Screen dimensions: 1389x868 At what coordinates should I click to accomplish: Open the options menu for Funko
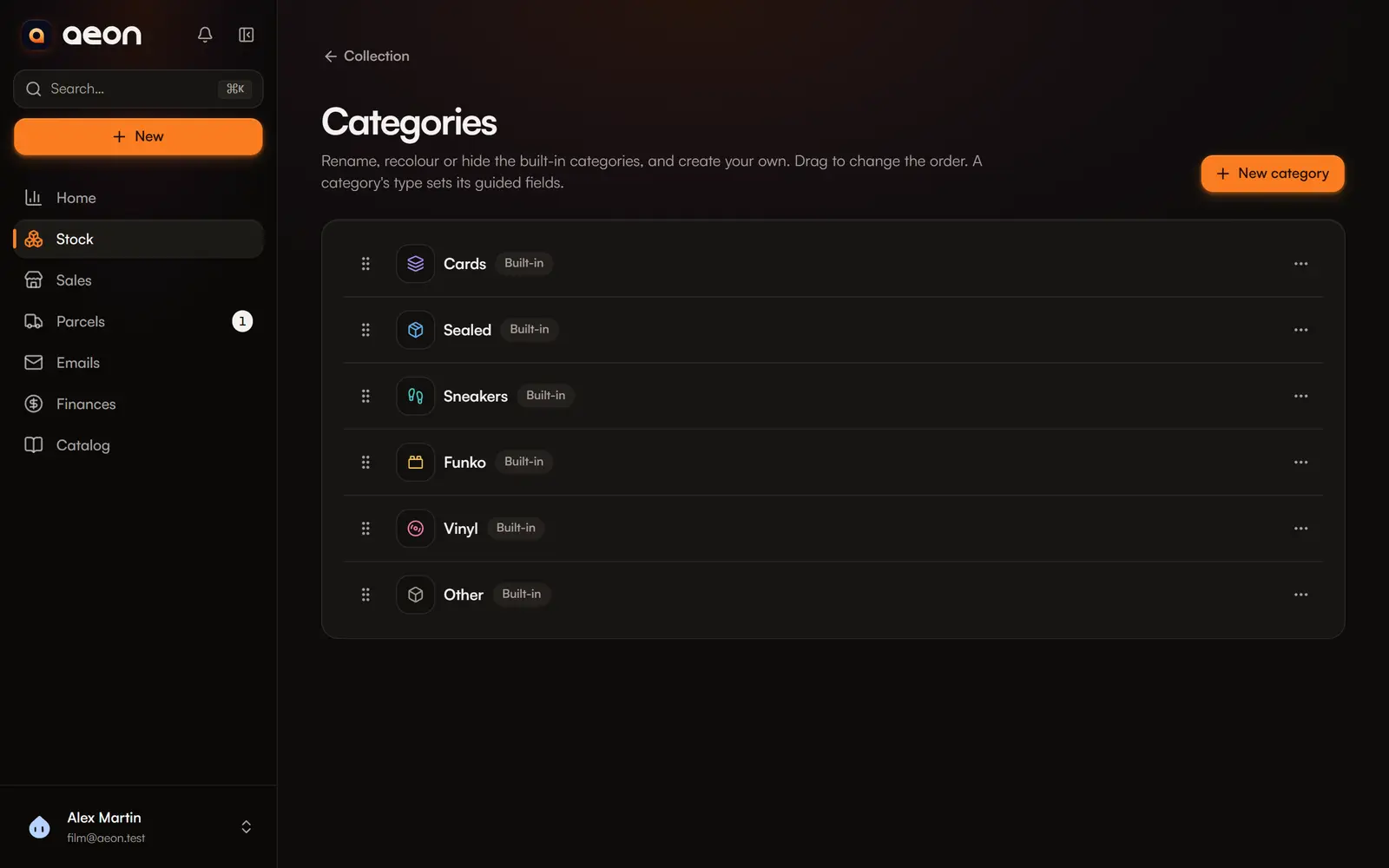coord(1300,463)
